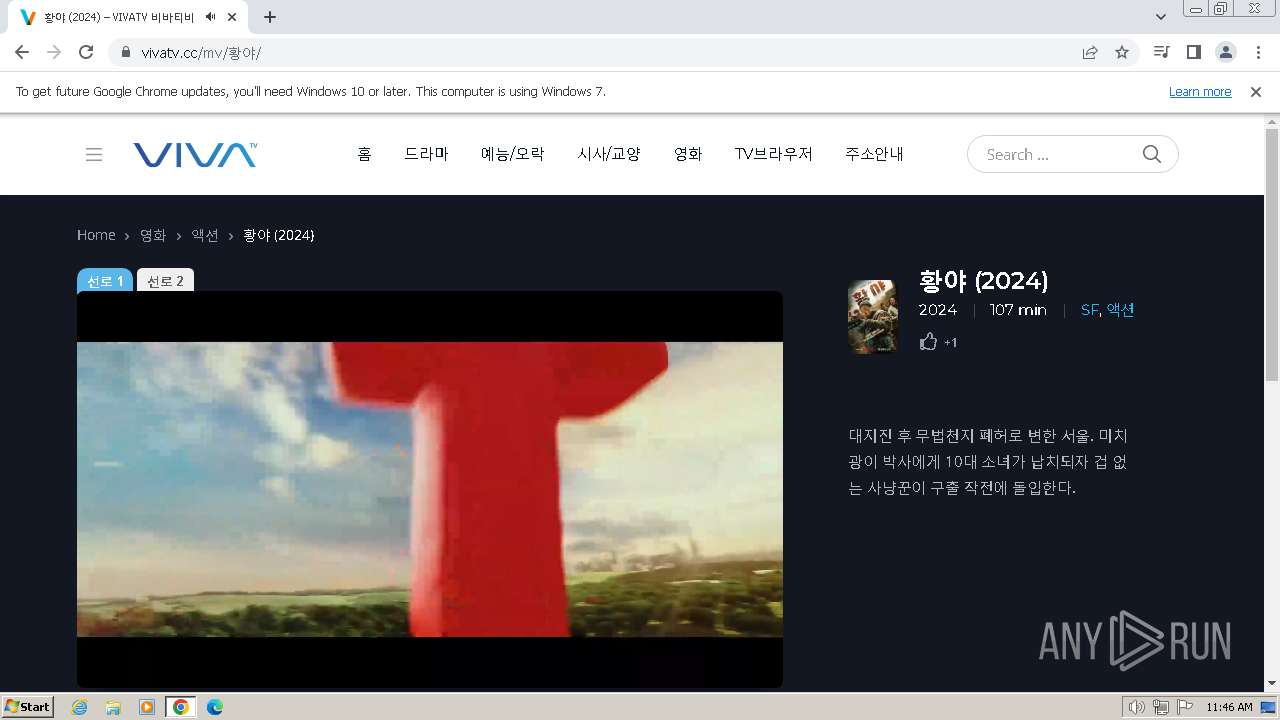The height and width of the screenshot is (720, 1280).
Task: Open Chrome's three-dot menu
Action: (1258, 52)
